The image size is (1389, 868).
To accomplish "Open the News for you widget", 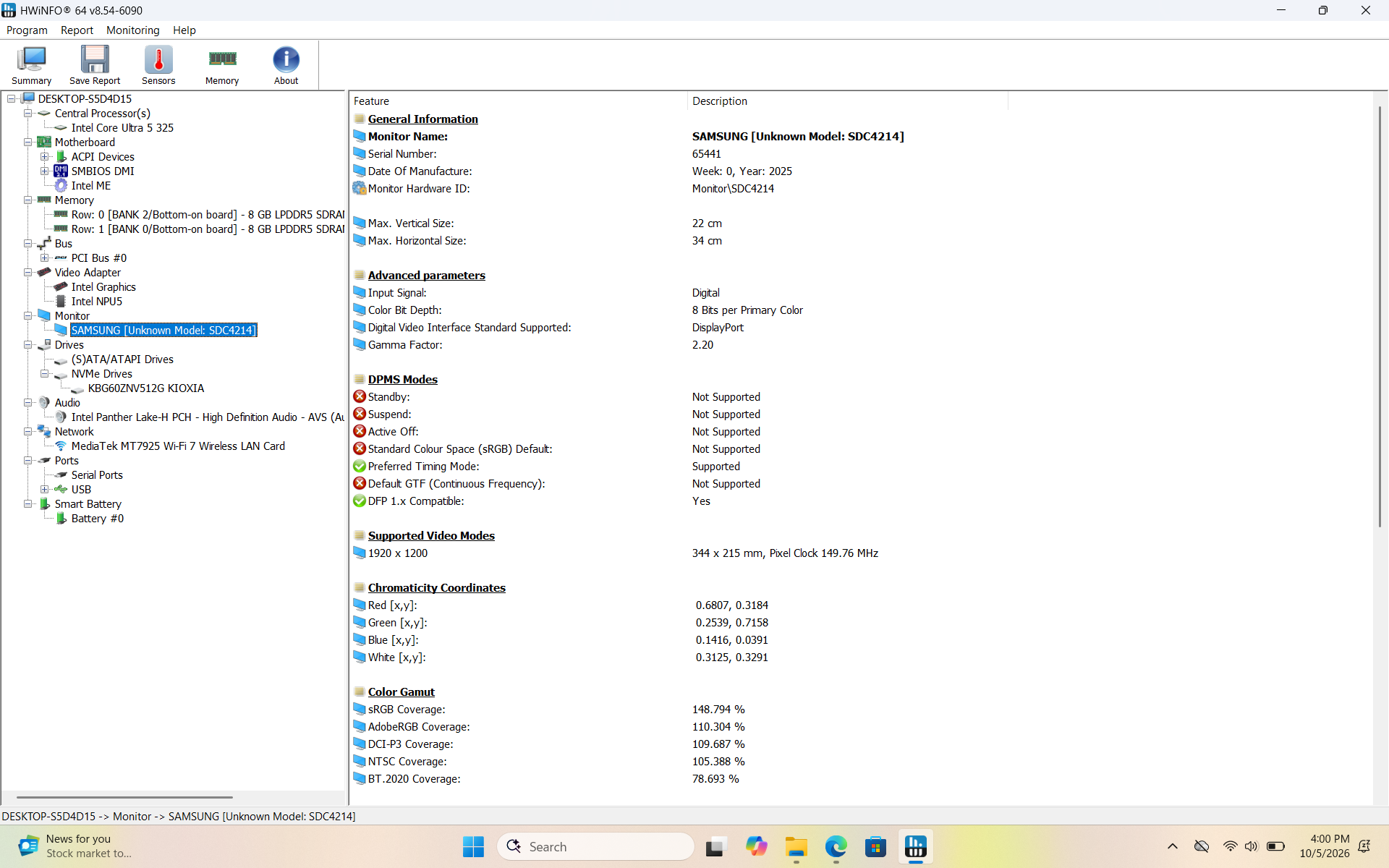I will [x=75, y=846].
